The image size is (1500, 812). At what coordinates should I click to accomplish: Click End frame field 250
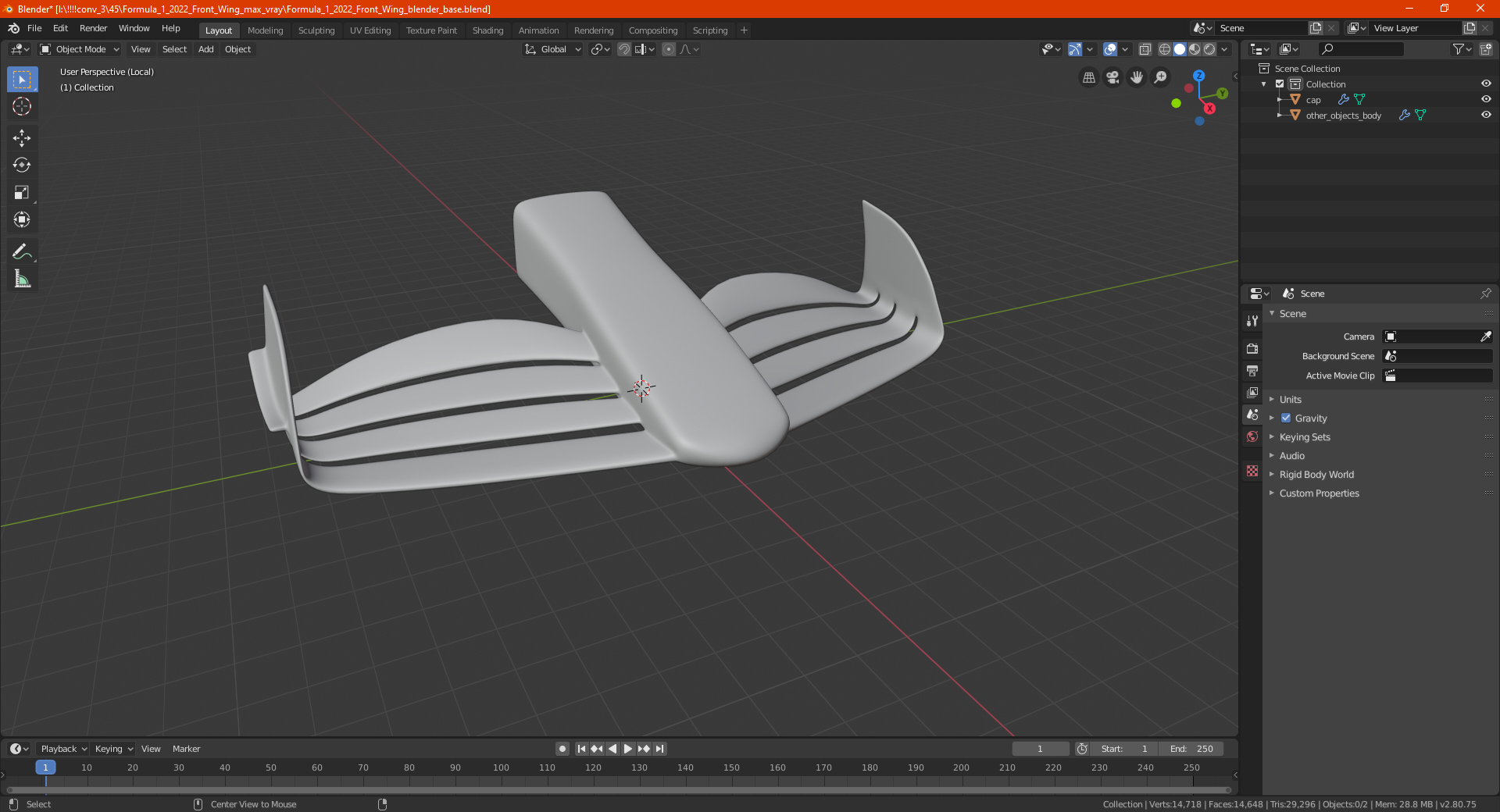(1191, 749)
